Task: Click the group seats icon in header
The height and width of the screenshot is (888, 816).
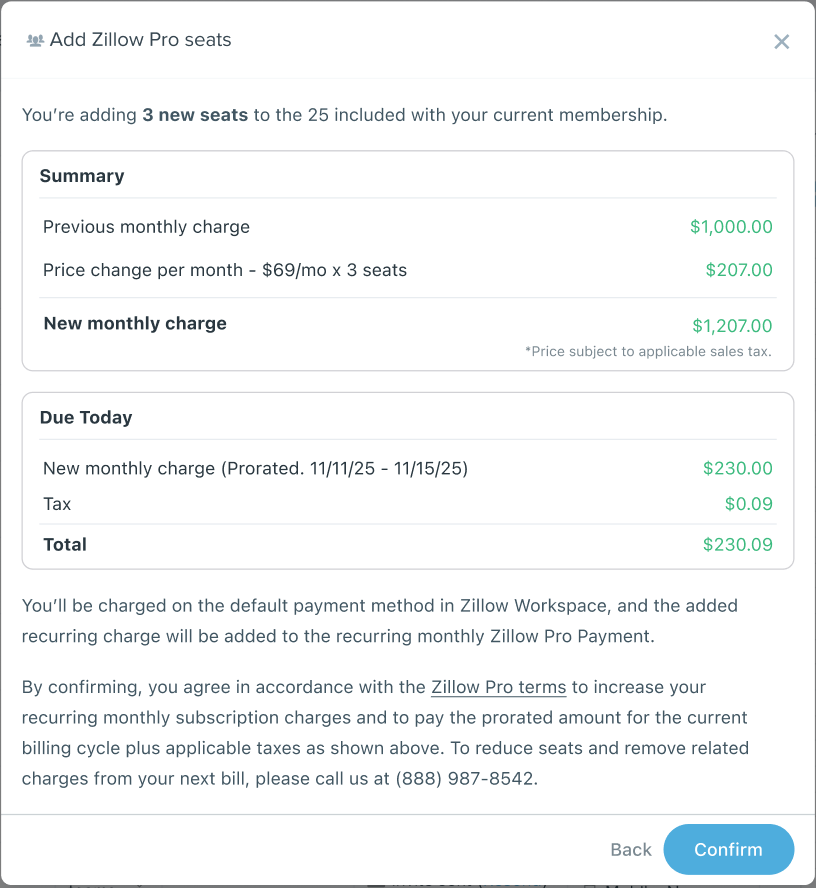Action: [35, 41]
